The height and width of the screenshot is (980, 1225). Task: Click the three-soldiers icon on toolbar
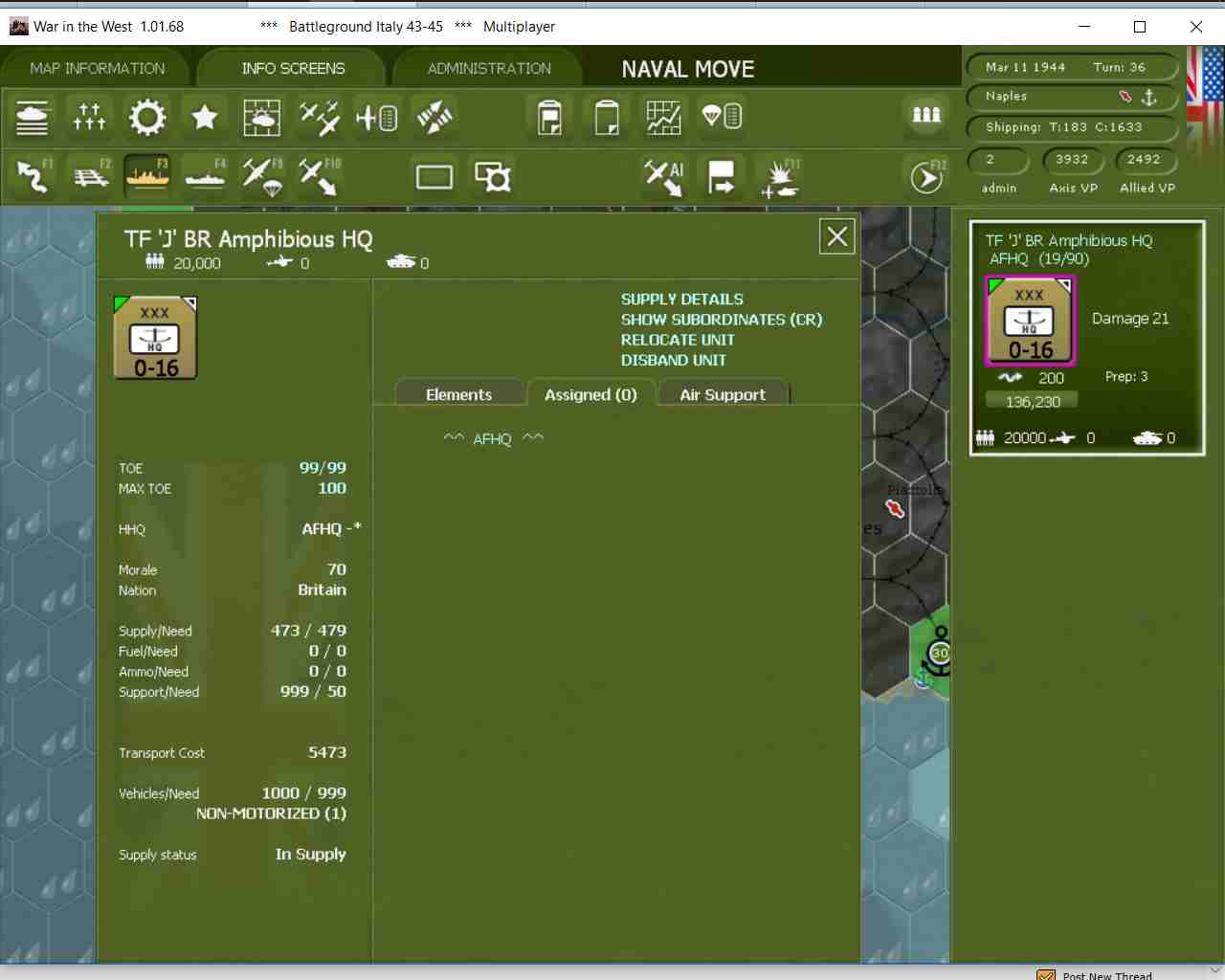click(x=925, y=116)
